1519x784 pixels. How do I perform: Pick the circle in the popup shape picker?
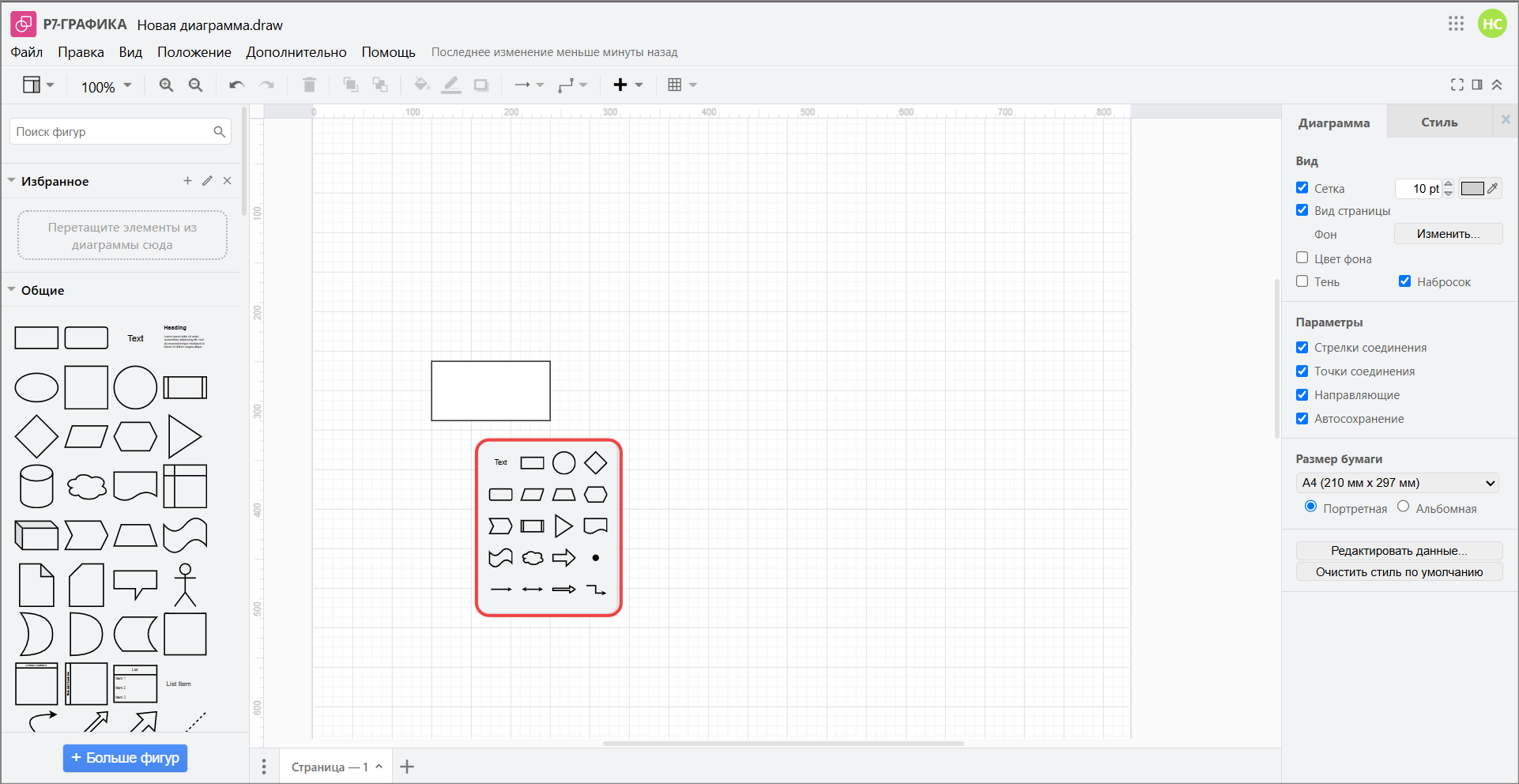(x=563, y=462)
